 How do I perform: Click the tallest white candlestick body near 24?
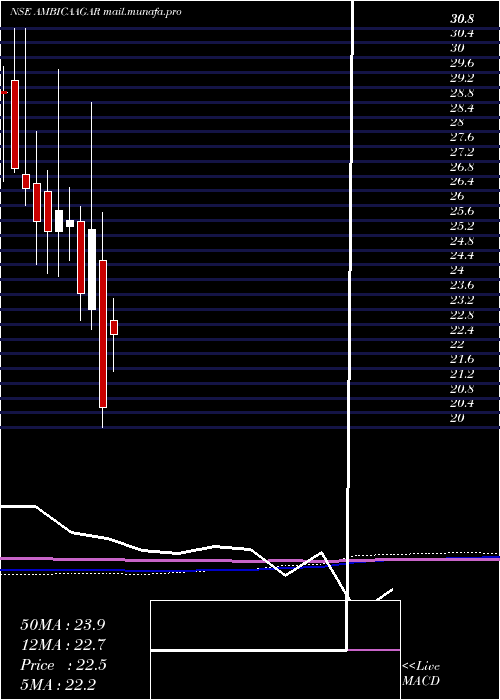92,269
